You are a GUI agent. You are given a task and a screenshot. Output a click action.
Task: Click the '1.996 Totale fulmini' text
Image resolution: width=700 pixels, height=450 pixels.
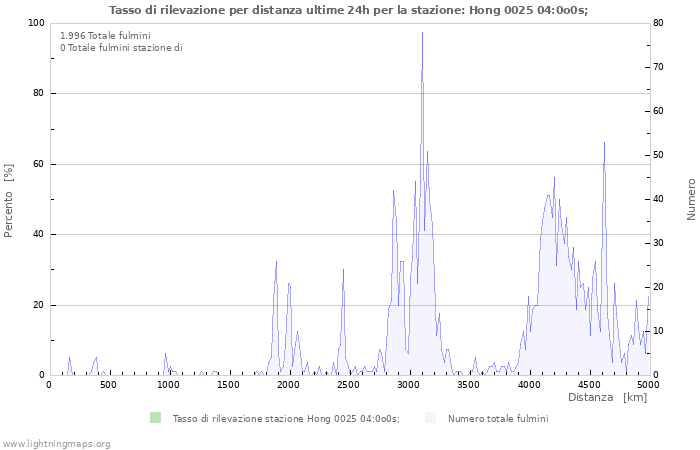105,36
